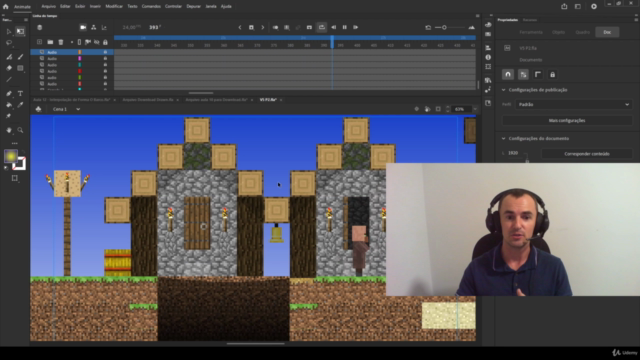640x360 pixels.
Task: Select the Eyedropper tool
Action: (x=20, y=105)
